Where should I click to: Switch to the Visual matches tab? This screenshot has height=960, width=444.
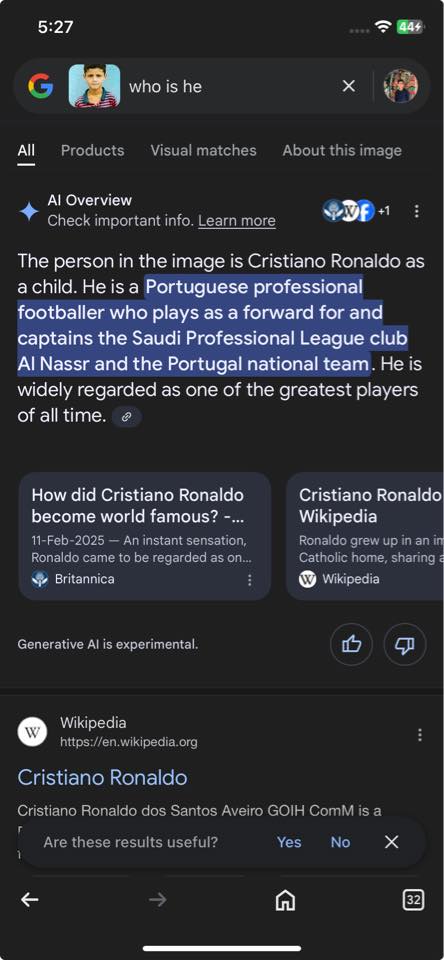pyautogui.click(x=203, y=151)
